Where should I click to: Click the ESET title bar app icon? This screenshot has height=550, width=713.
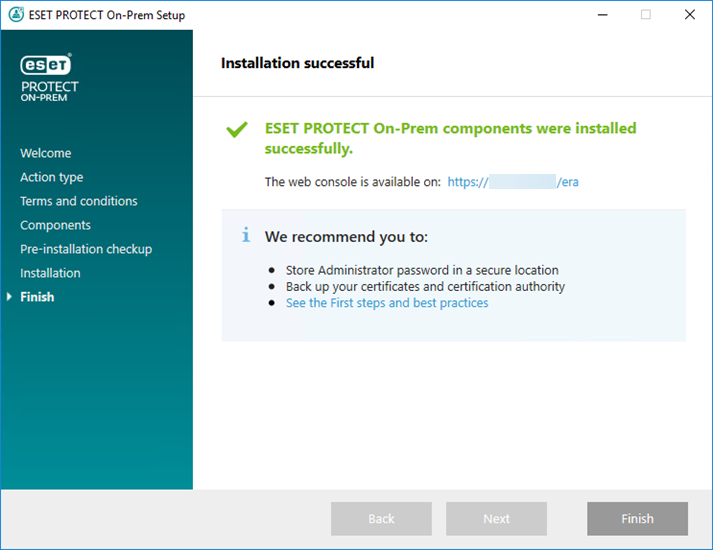[13, 15]
